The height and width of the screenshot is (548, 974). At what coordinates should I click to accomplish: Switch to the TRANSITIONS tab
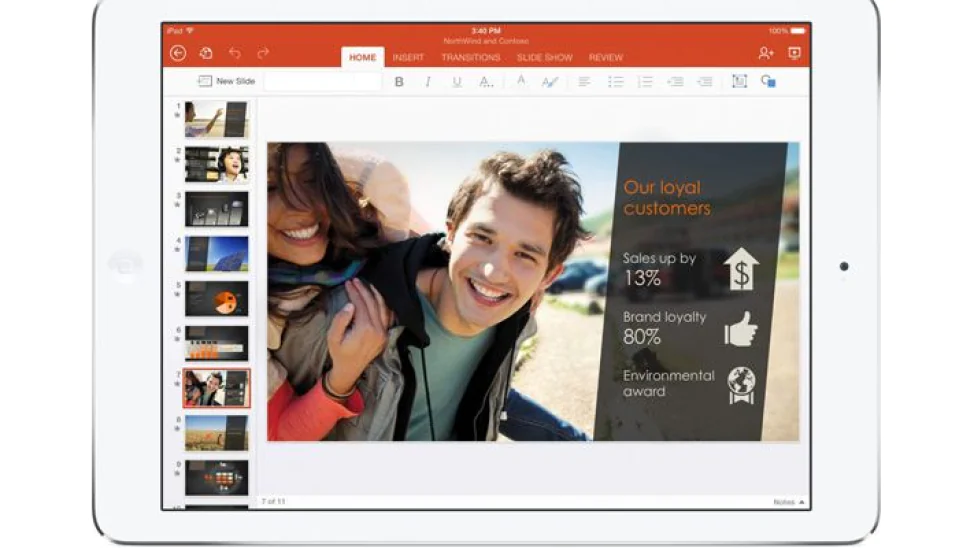pyautogui.click(x=471, y=57)
